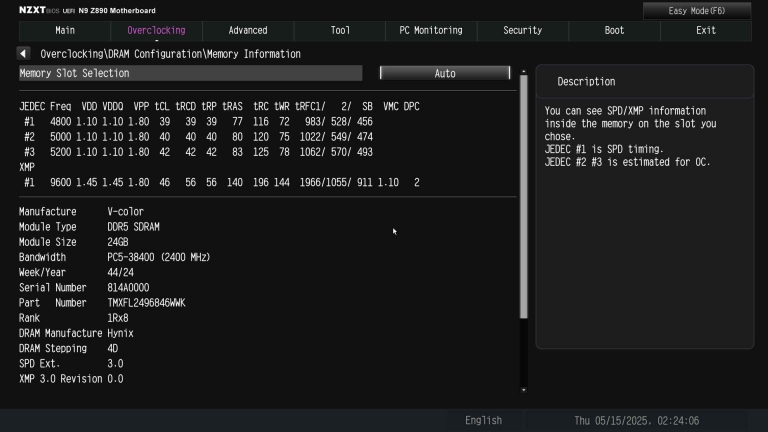Open the Tool tab

[x=340, y=30]
